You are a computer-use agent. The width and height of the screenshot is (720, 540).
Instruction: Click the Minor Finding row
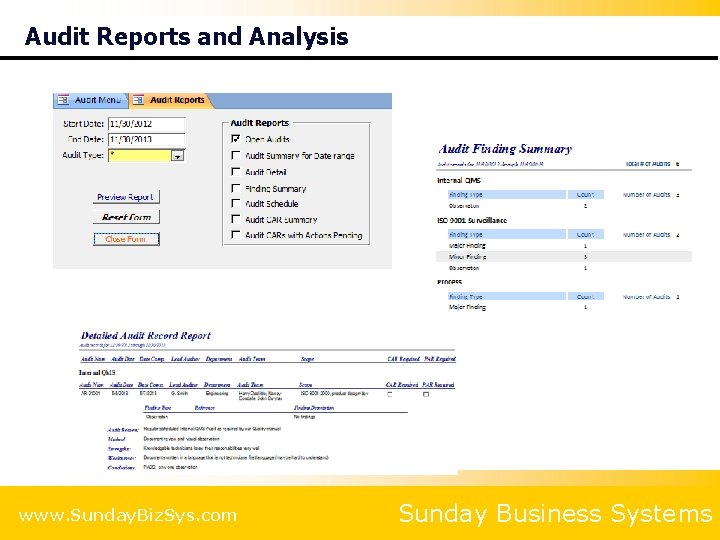tap(564, 257)
